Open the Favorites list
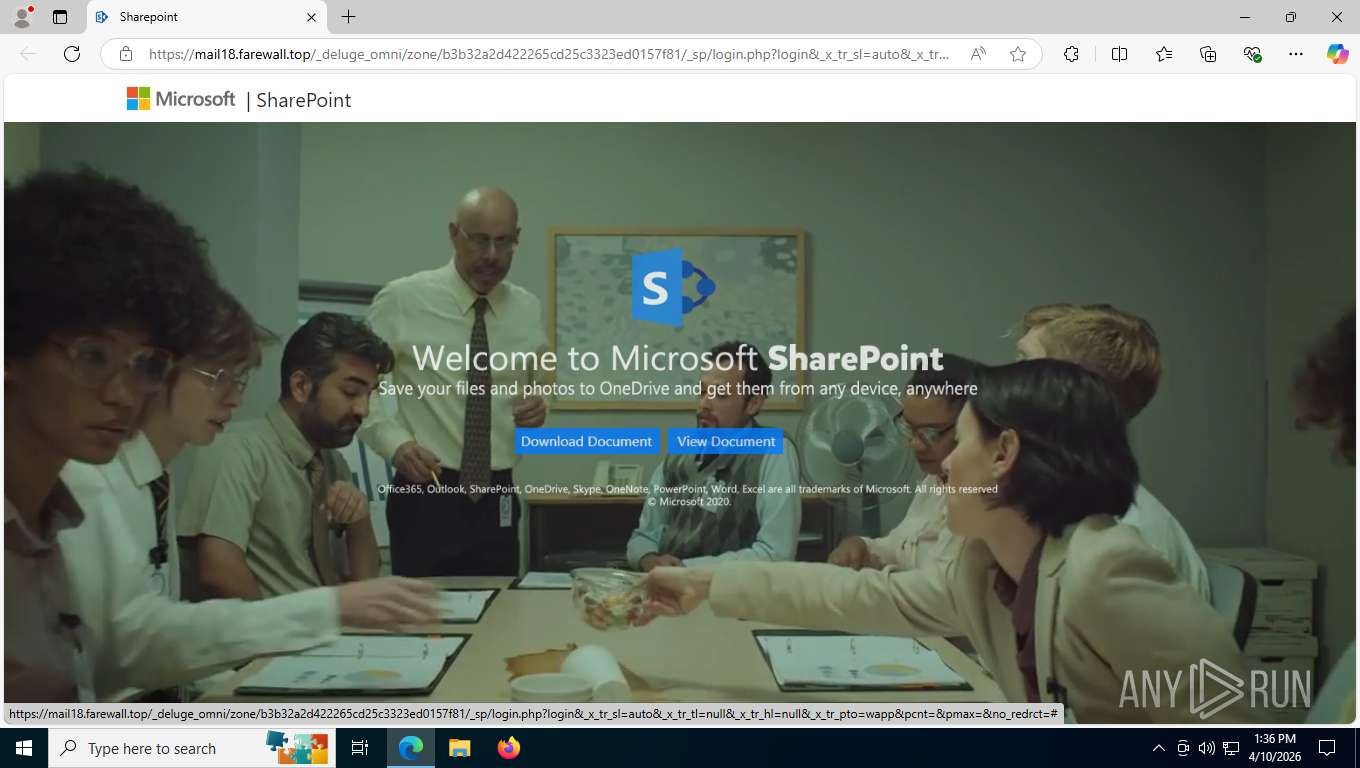This screenshot has height=768, width=1360. (x=1164, y=54)
